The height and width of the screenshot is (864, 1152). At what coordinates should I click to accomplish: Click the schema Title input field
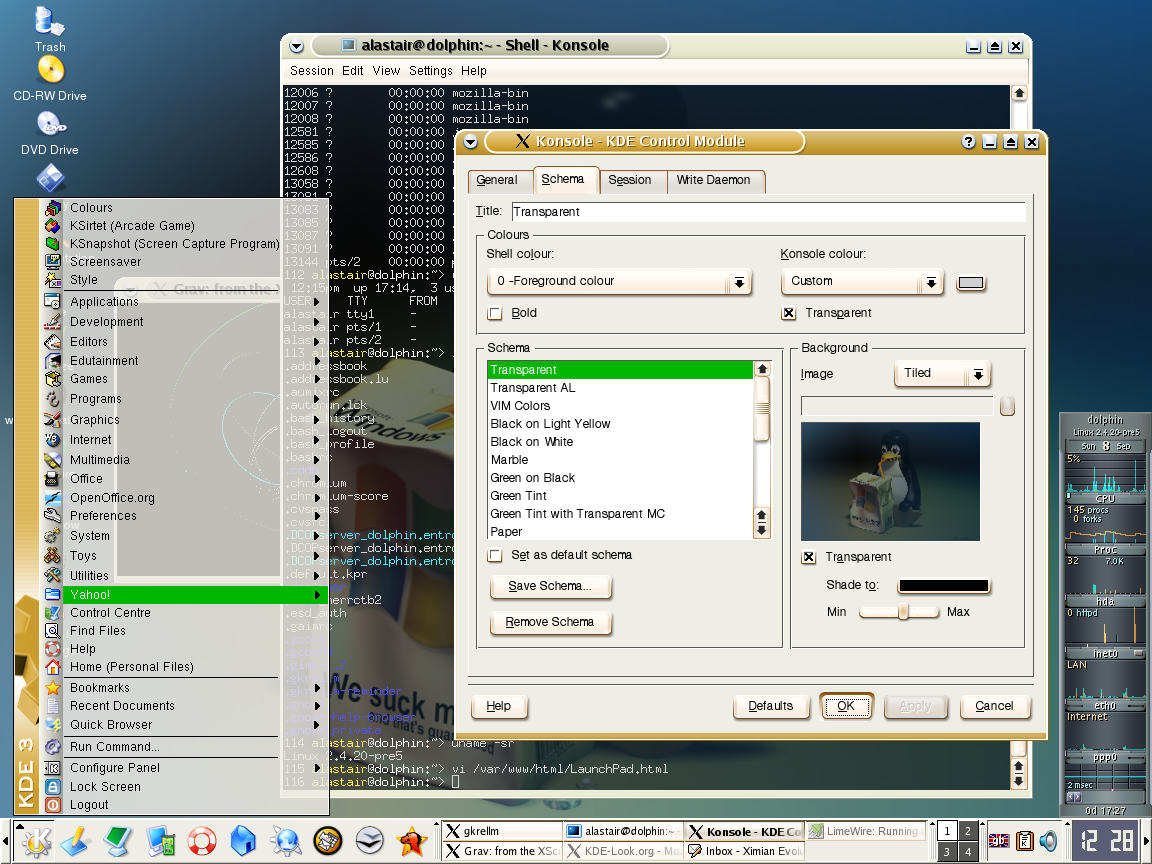point(768,212)
